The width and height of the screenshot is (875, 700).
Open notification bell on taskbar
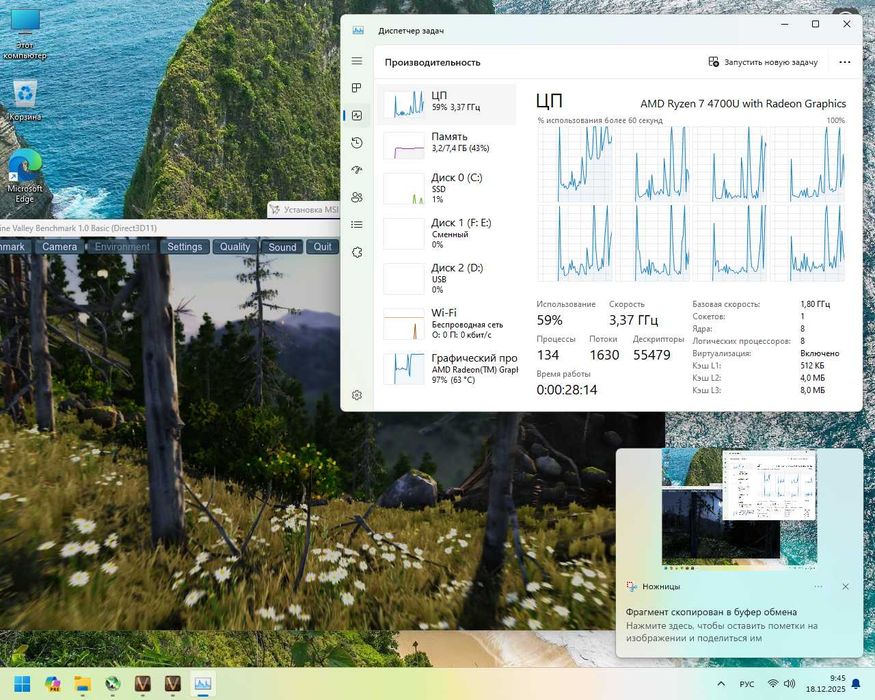856,684
